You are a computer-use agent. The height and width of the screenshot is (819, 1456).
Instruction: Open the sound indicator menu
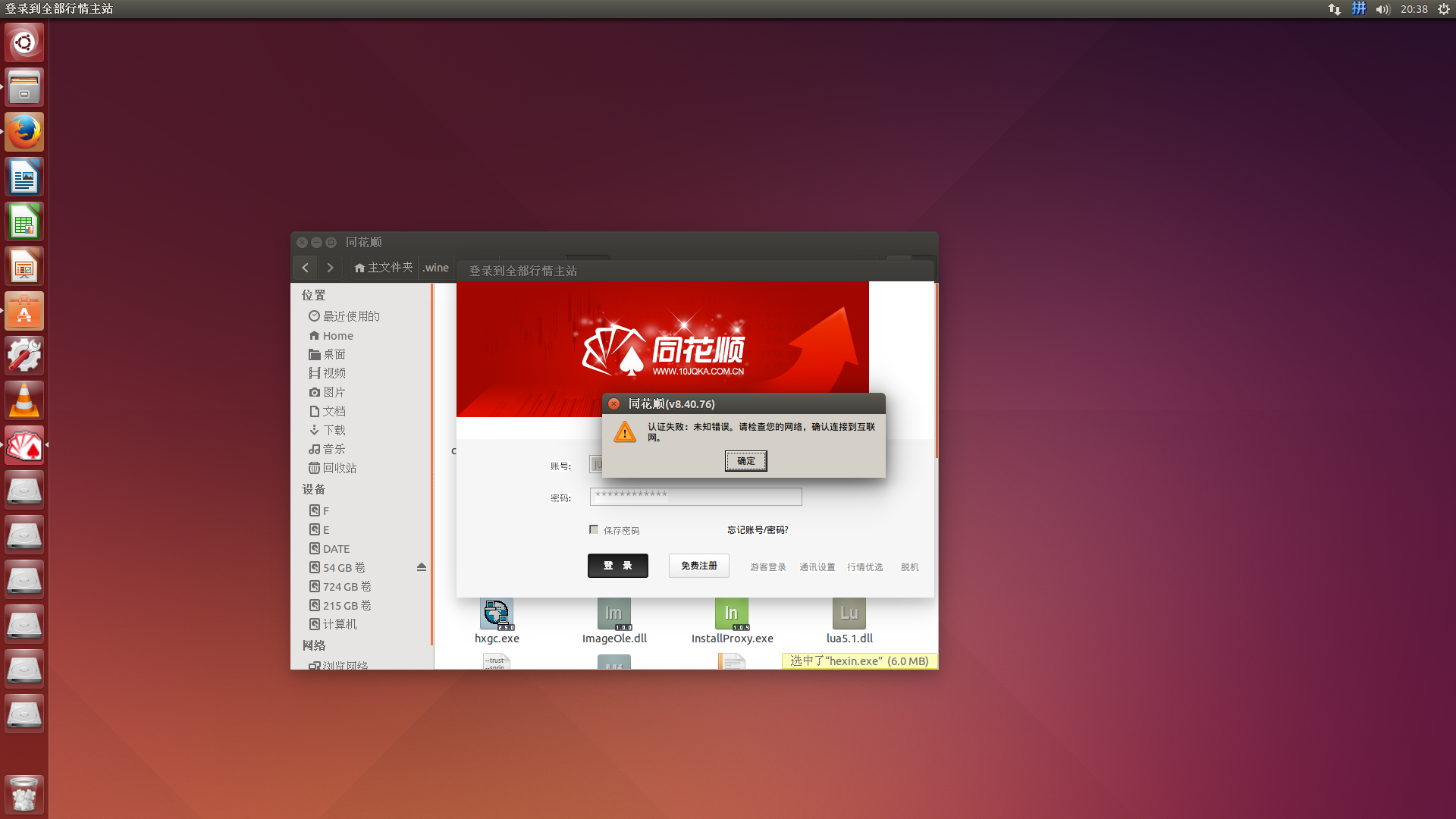(x=1382, y=9)
